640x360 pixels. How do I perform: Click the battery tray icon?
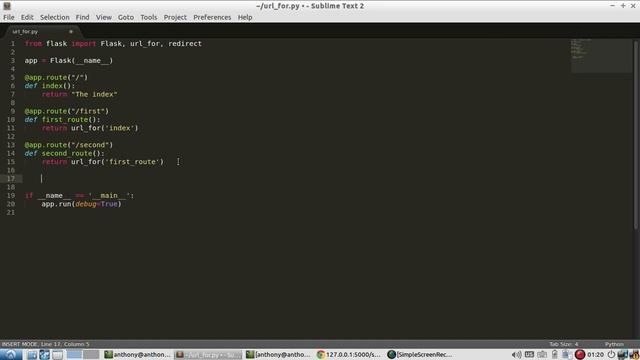pos(555,354)
